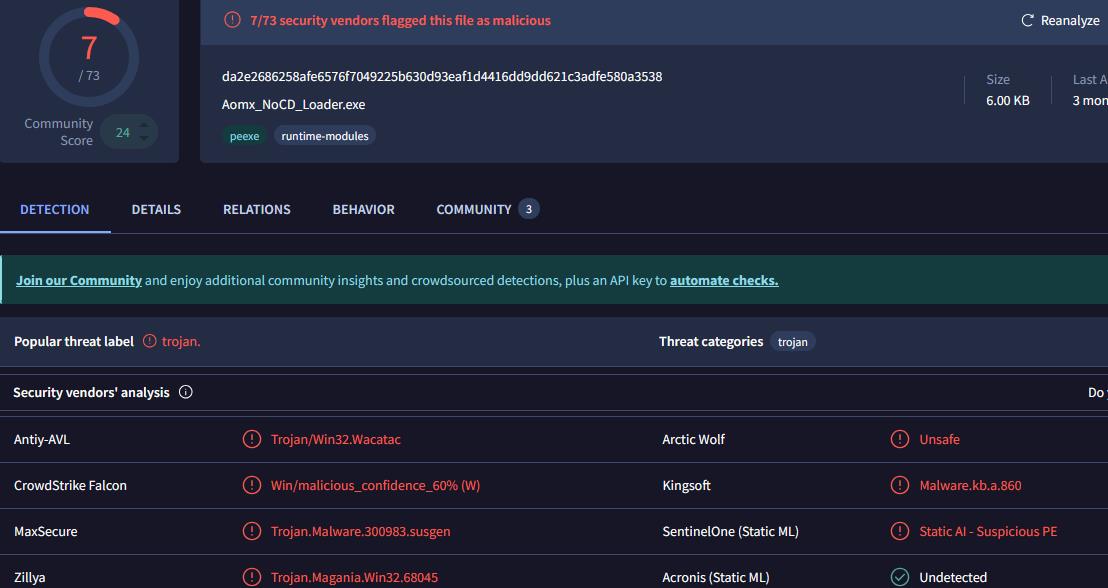
Task: Click the alert icon for Static AI - Suspicious PE
Action: coord(900,531)
